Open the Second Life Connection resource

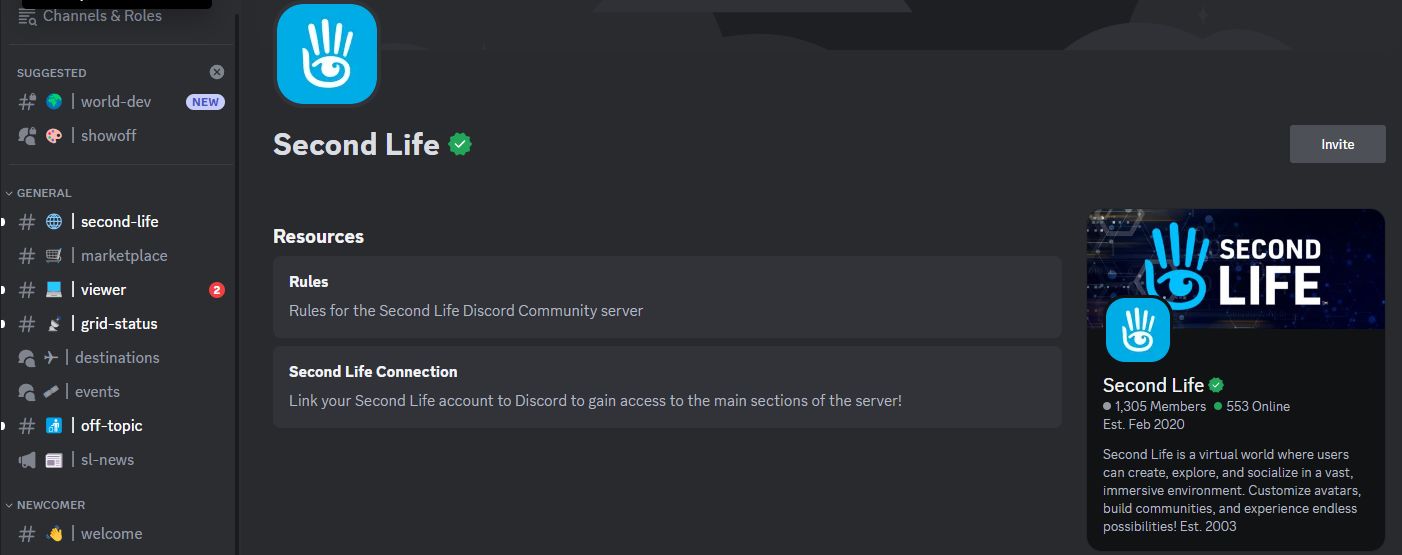click(667, 386)
